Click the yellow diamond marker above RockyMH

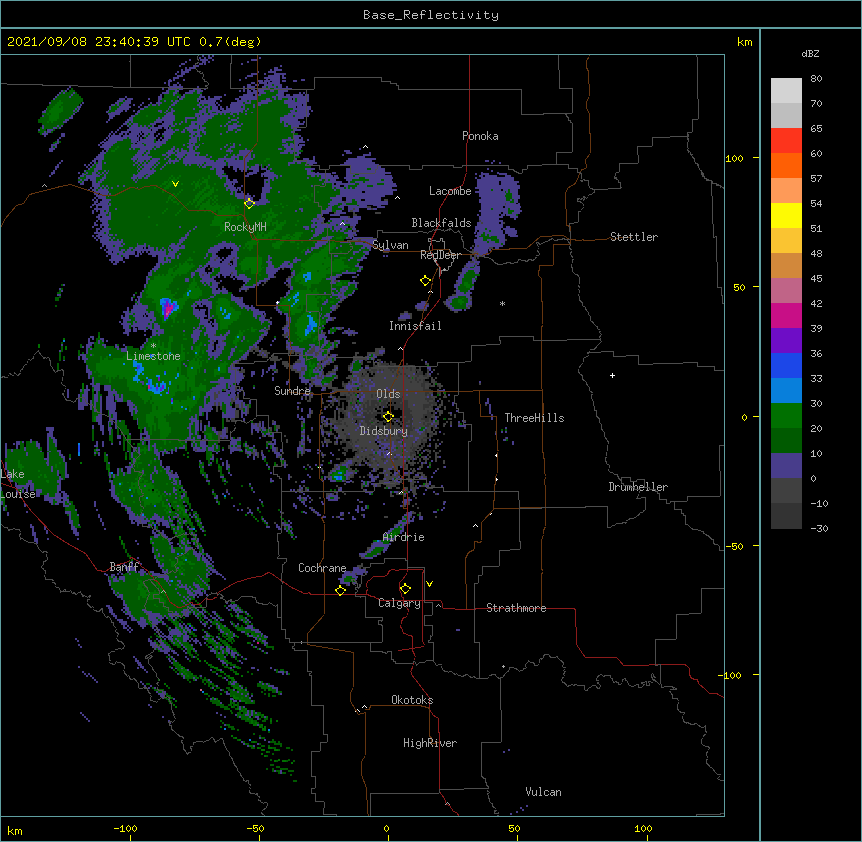(250, 203)
